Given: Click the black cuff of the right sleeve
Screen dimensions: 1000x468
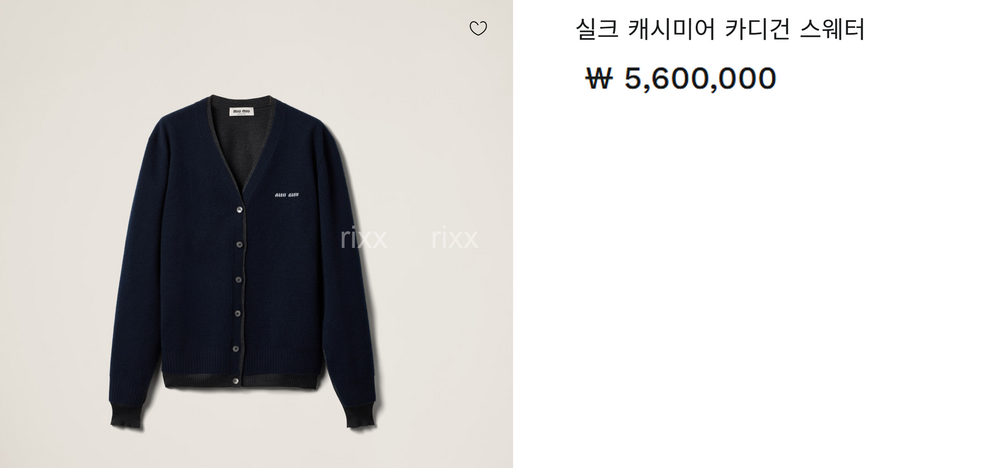Looking at the screenshot, I should click(362, 417).
